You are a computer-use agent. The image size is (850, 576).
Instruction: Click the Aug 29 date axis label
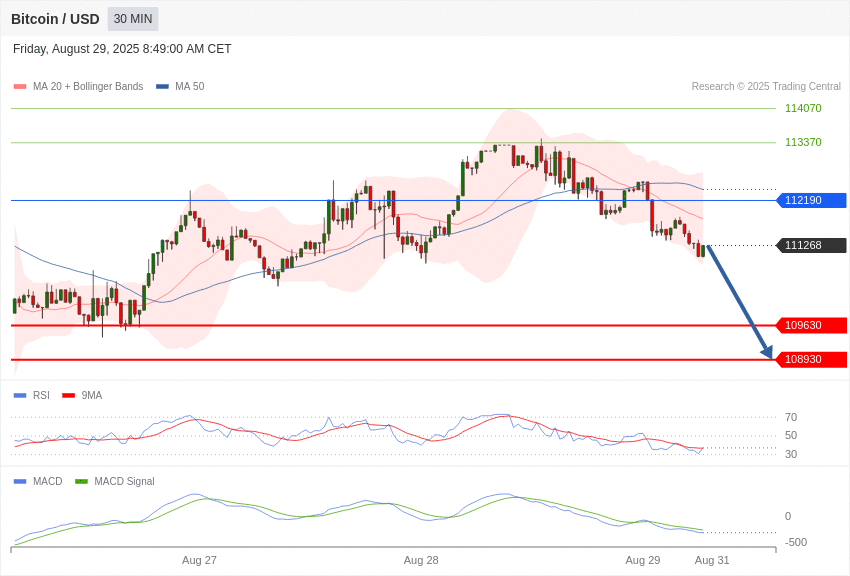pyautogui.click(x=643, y=560)
